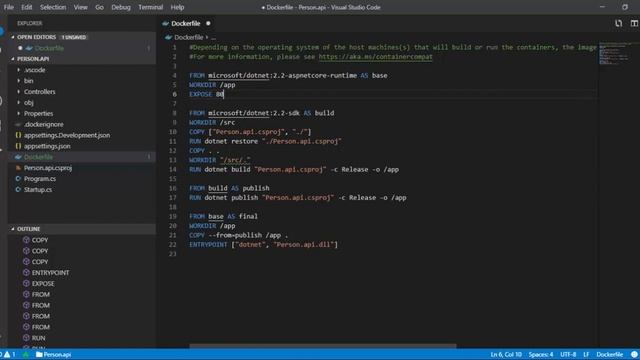This screenshot has width=640, height=360.
Task: Expand the Properties folder
Action: point(38,113)
